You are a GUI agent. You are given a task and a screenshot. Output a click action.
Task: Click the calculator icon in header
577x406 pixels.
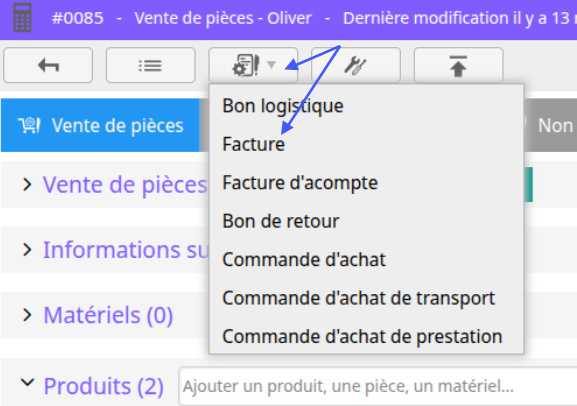[22, 18]
